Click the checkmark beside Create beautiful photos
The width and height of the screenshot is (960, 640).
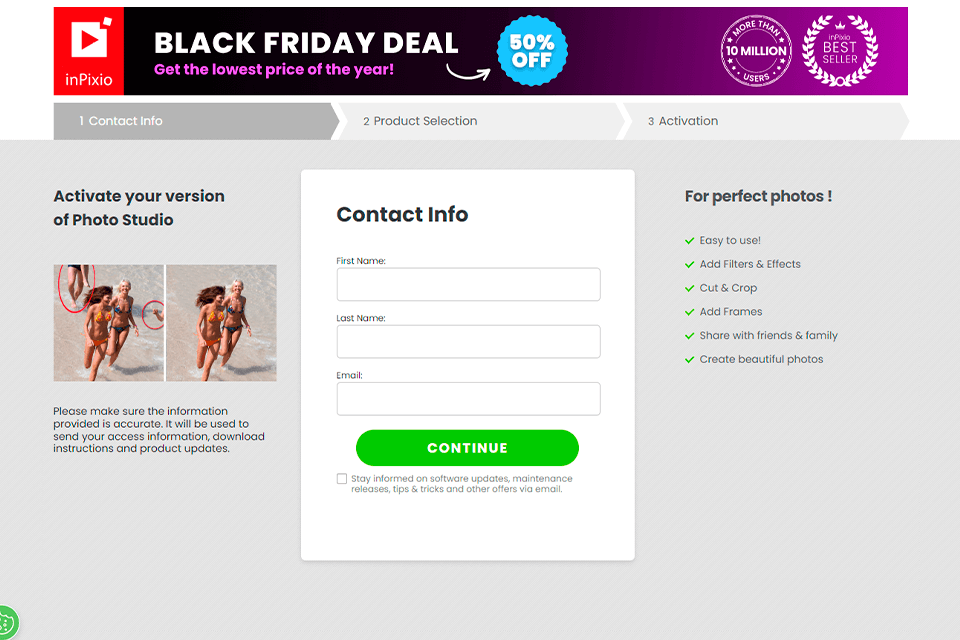click(x=690, y=360)
